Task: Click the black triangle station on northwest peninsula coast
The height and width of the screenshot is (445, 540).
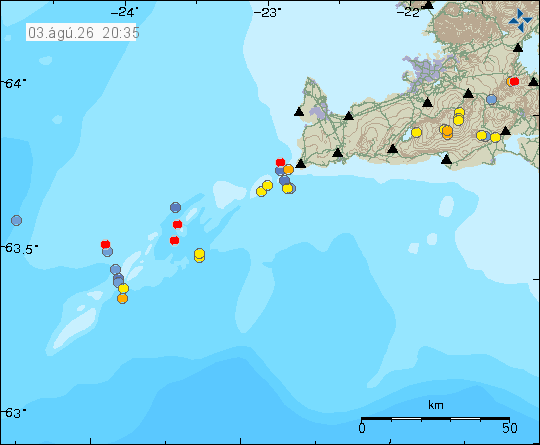Action: (299, 112)
